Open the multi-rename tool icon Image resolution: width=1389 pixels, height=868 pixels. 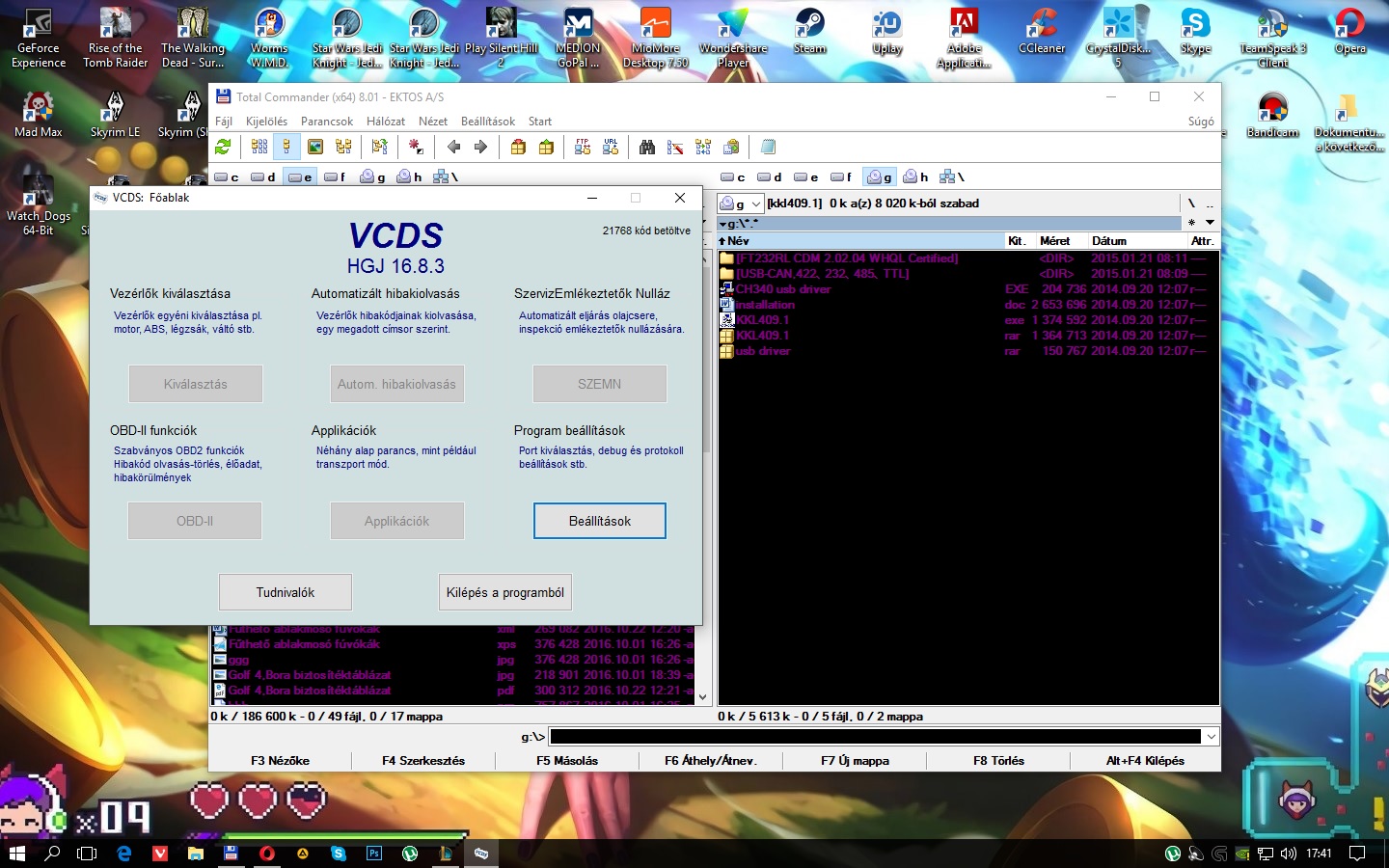(675, 147)
